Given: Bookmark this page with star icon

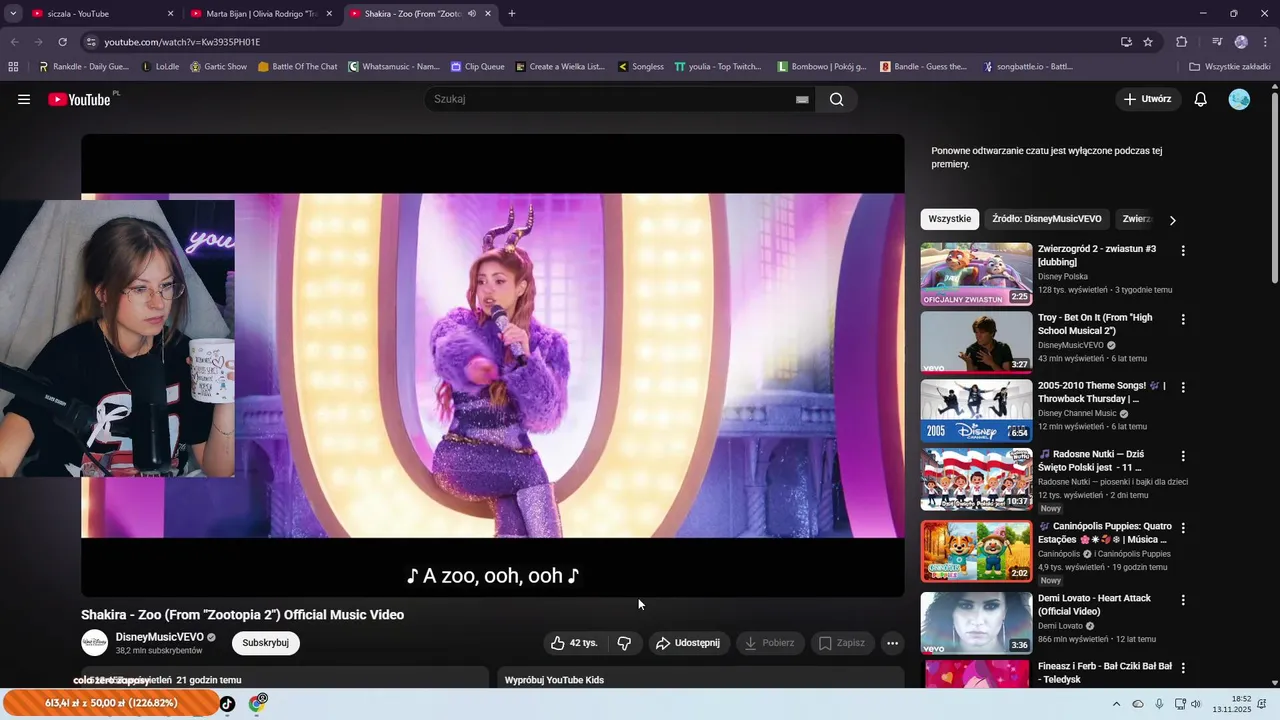Looking at the screenshot, I should tap(1148, 42).
